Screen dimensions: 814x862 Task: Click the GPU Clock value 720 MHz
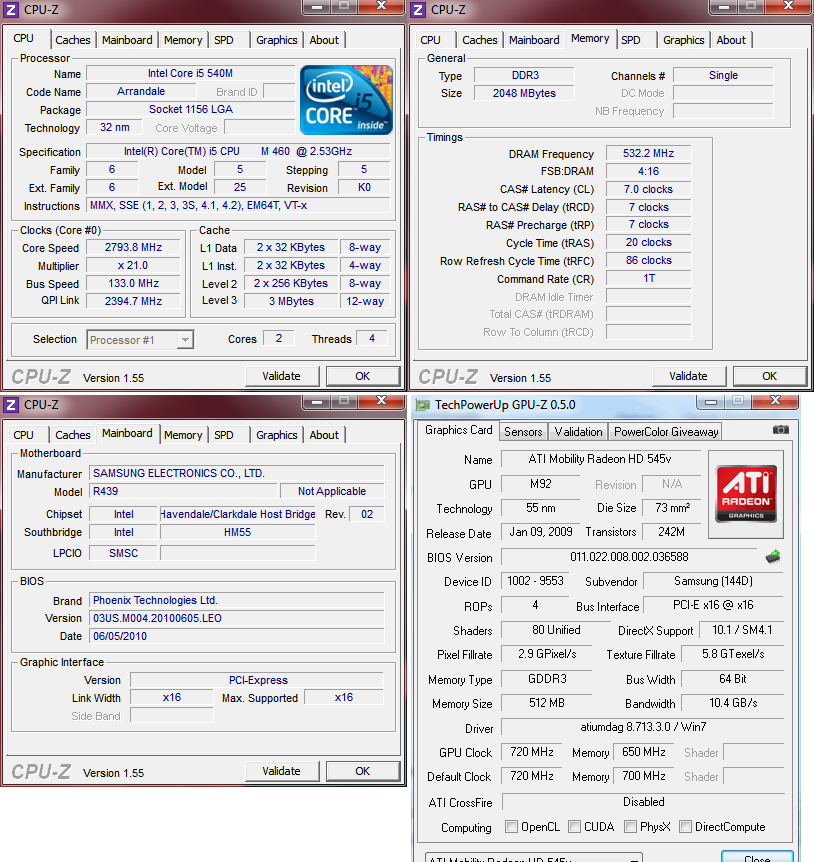(531, 752)
